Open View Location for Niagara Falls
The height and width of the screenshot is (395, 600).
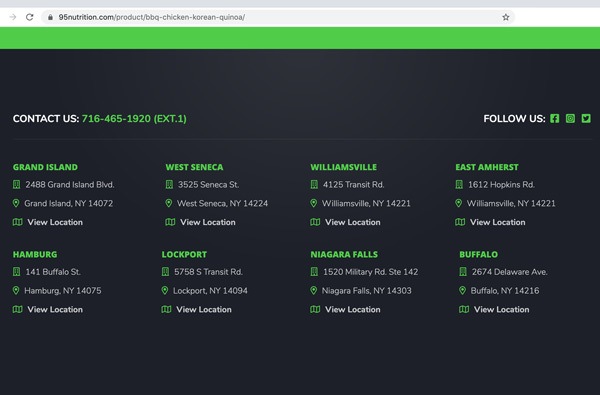click(x=353, y=309)
